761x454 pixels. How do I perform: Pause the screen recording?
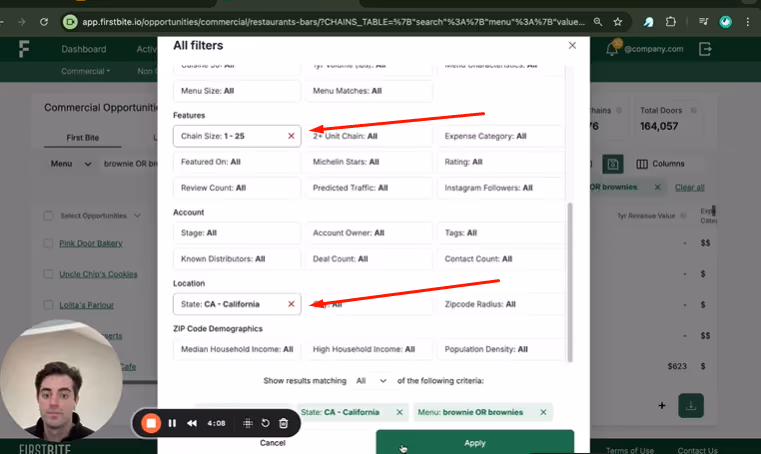pos(172,423)
